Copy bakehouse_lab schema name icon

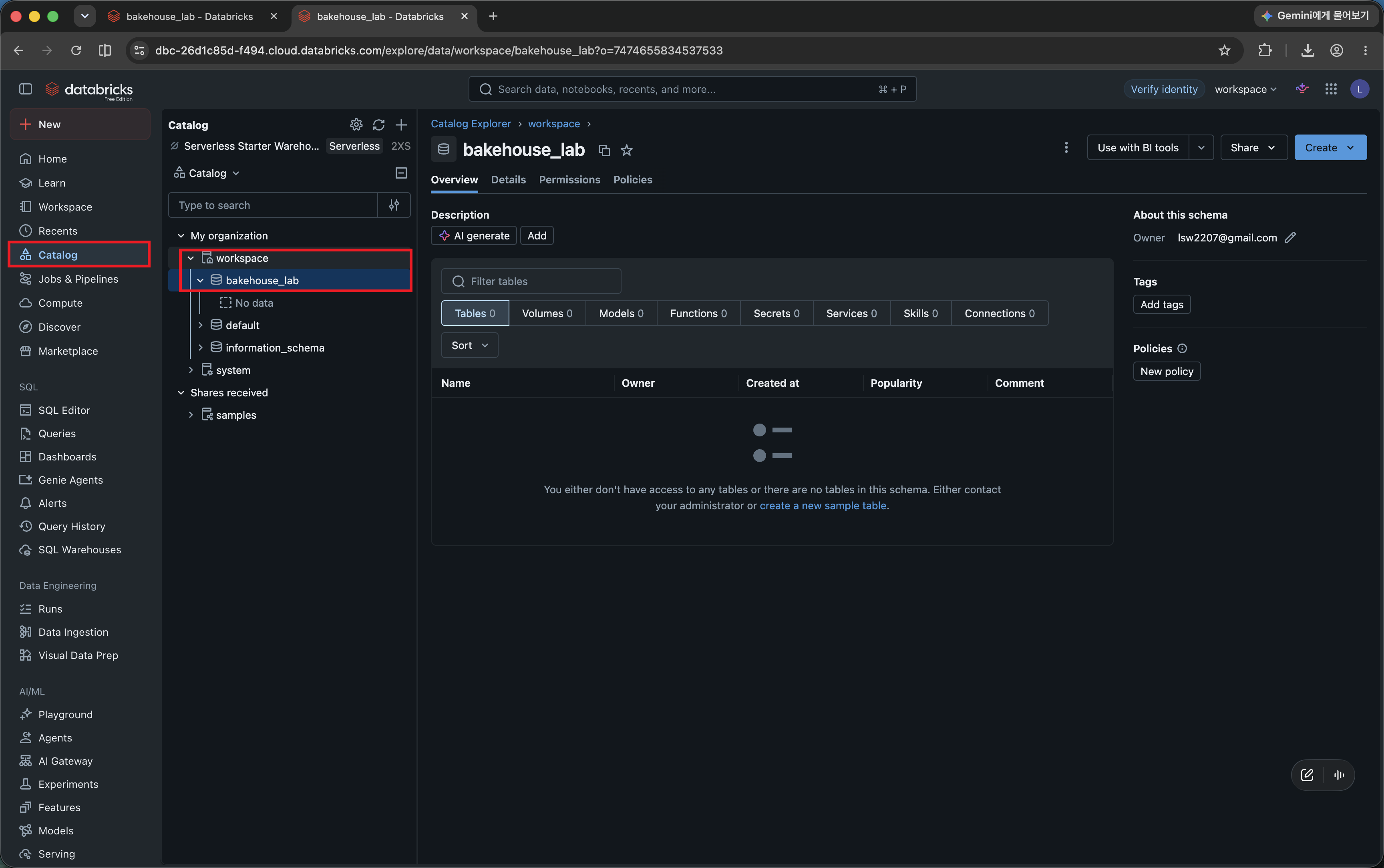coord(604,151)
